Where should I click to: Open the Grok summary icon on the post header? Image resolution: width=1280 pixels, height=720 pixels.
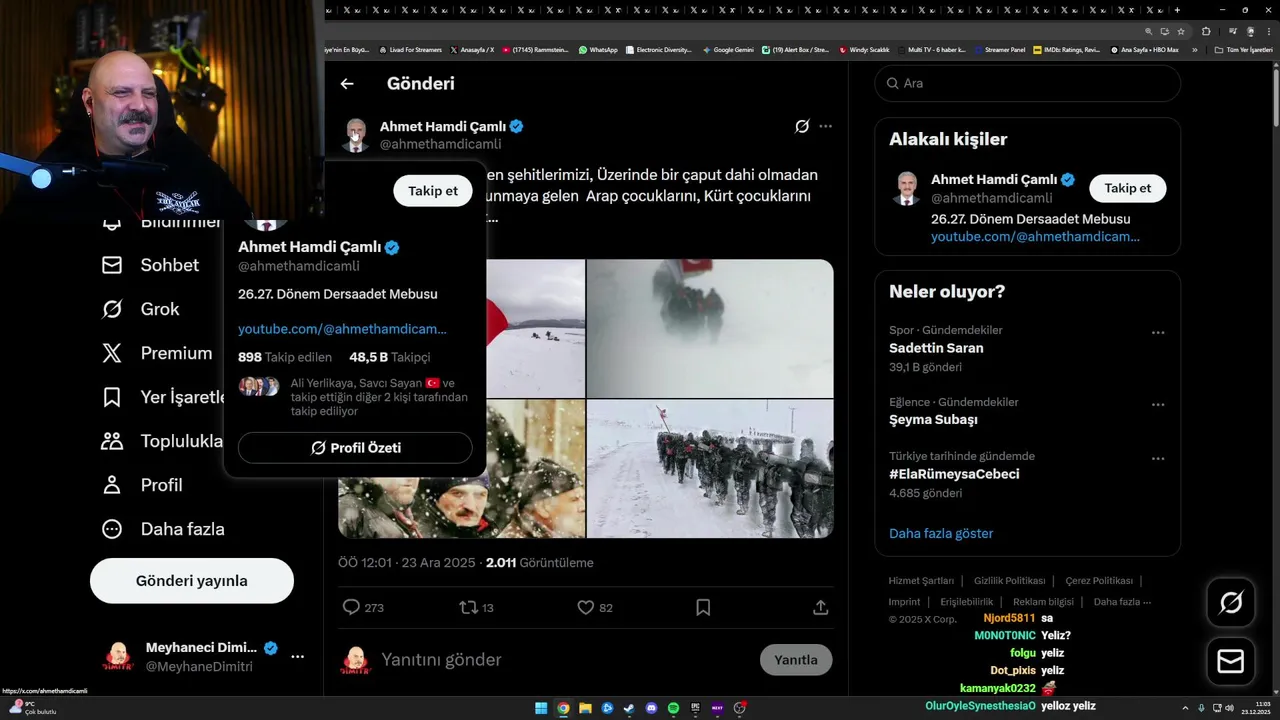(802, 126)
